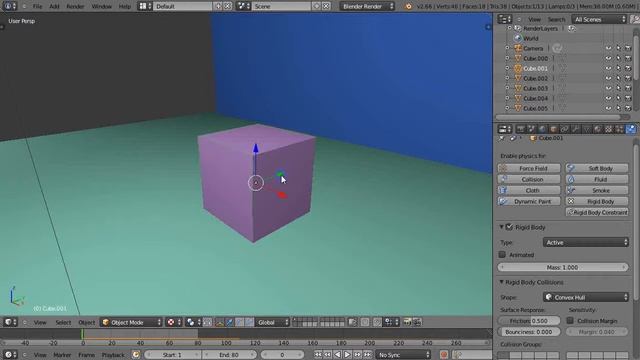Image resolution: width=640 pixels, height=360 pixels.
Task: Open the All Scenes outliner dropdown
Action: (599, 19)
